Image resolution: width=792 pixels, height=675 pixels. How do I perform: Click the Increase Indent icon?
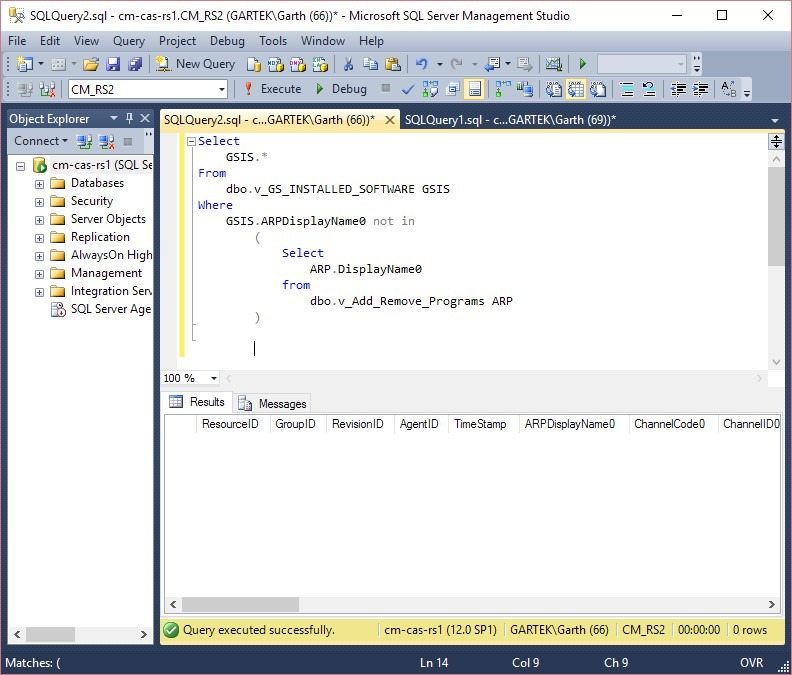point(700,89)
